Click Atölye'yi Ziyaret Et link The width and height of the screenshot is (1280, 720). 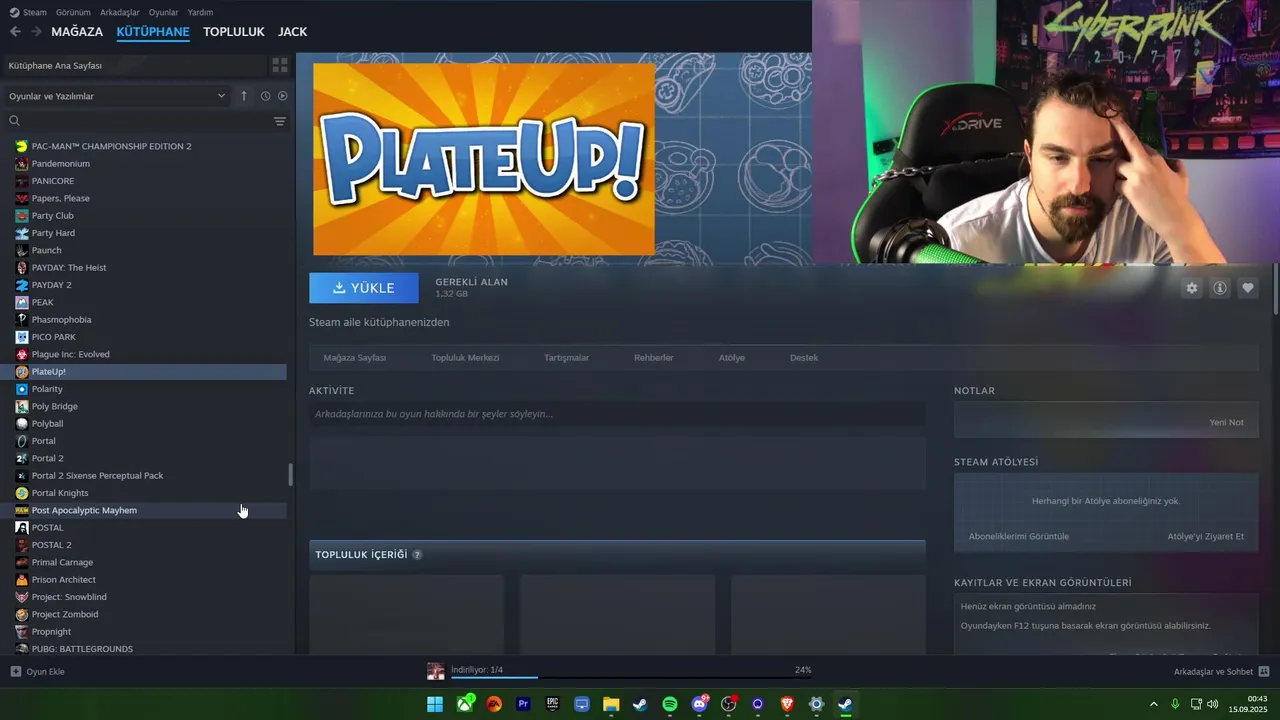pos(1205,537)
